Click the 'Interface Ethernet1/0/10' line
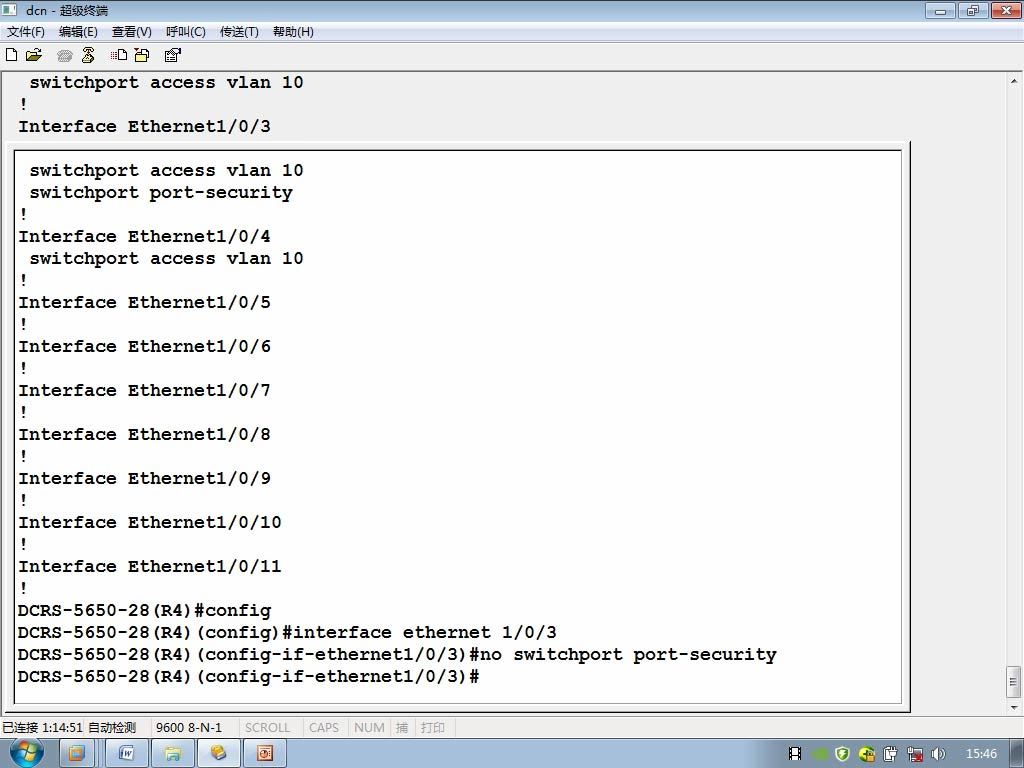Screen dimensions: 1024x768 (x=150, y=522)
